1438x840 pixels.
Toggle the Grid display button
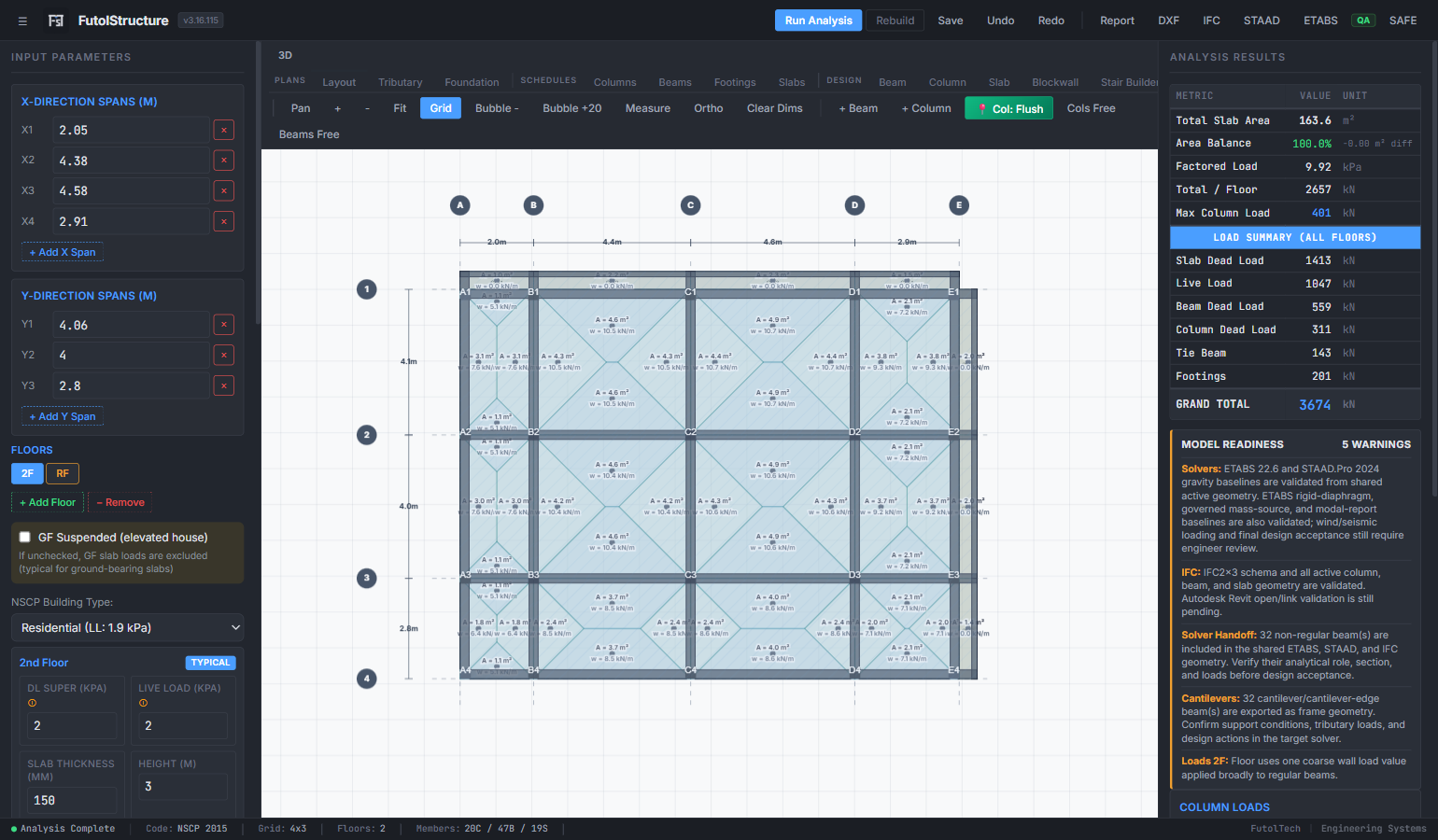point(441,108)
